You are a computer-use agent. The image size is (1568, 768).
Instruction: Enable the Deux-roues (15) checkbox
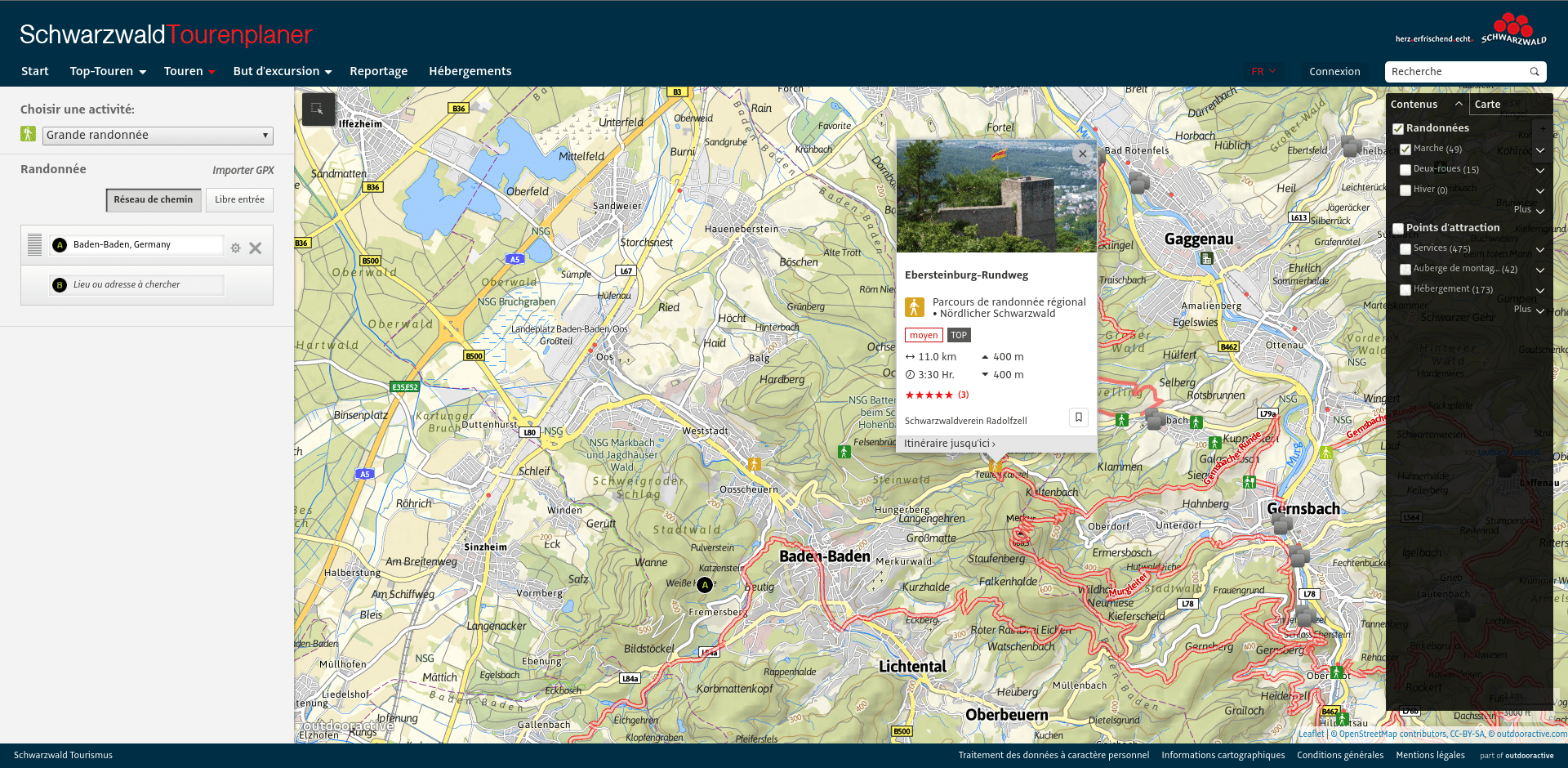point(1405,170)
